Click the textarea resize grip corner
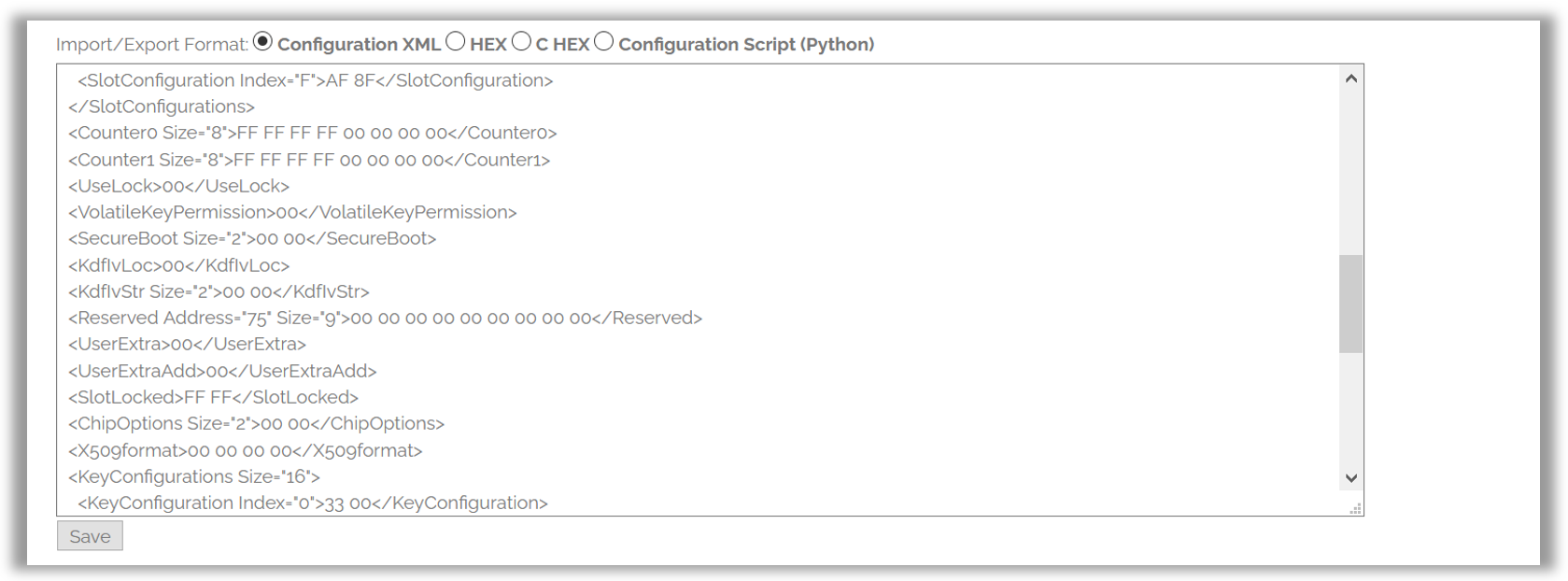 pyautogui.click(x=1355, y=508)
